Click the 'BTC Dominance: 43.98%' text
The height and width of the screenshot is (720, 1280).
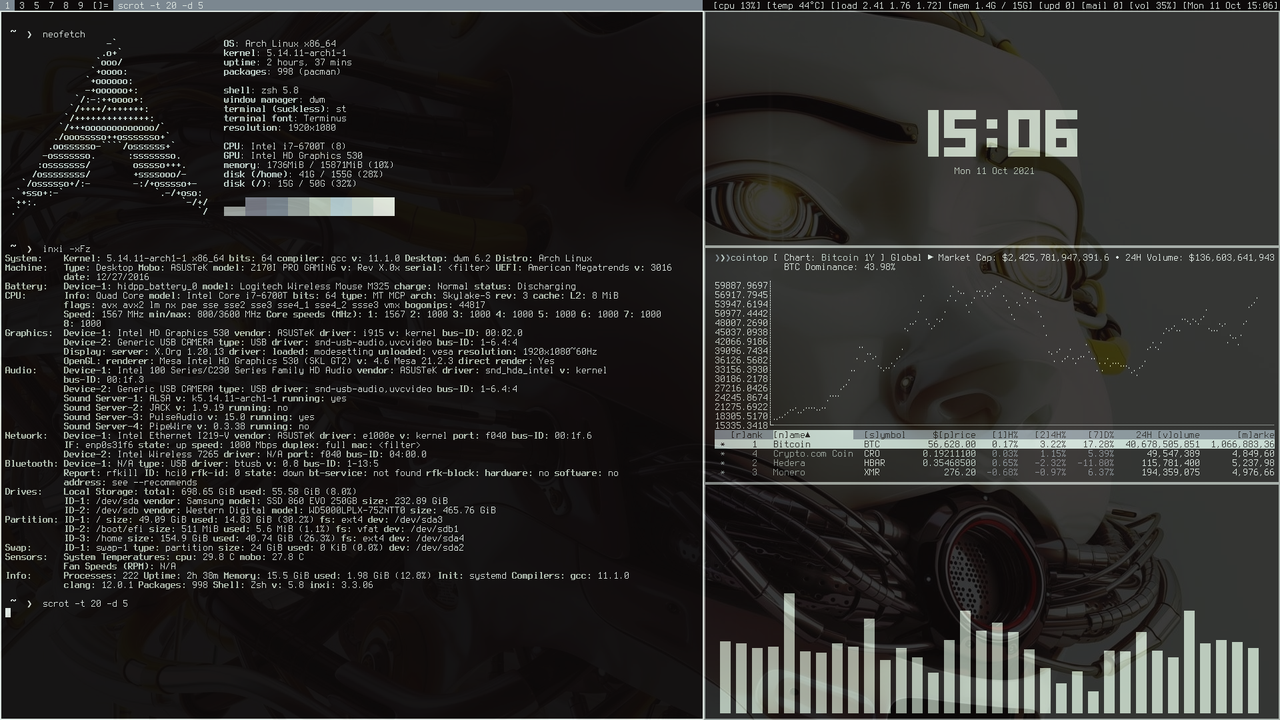[840, 267]
